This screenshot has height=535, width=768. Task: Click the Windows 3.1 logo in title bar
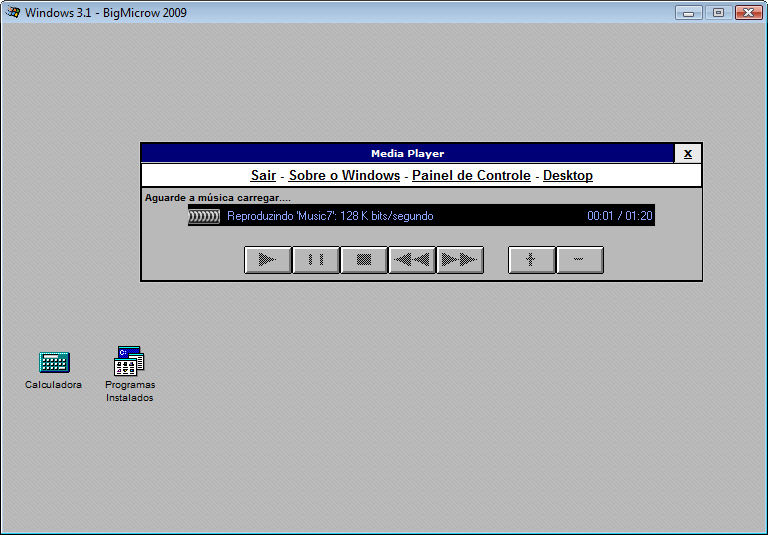[13, 12]
